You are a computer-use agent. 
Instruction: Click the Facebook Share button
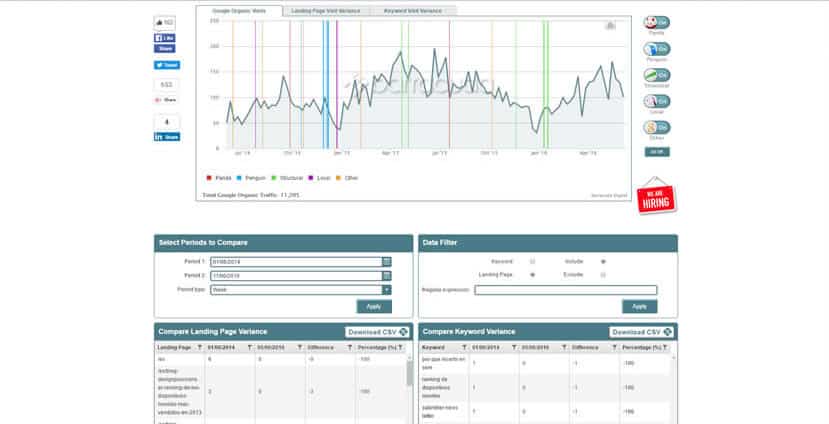[x=164, y=49]
